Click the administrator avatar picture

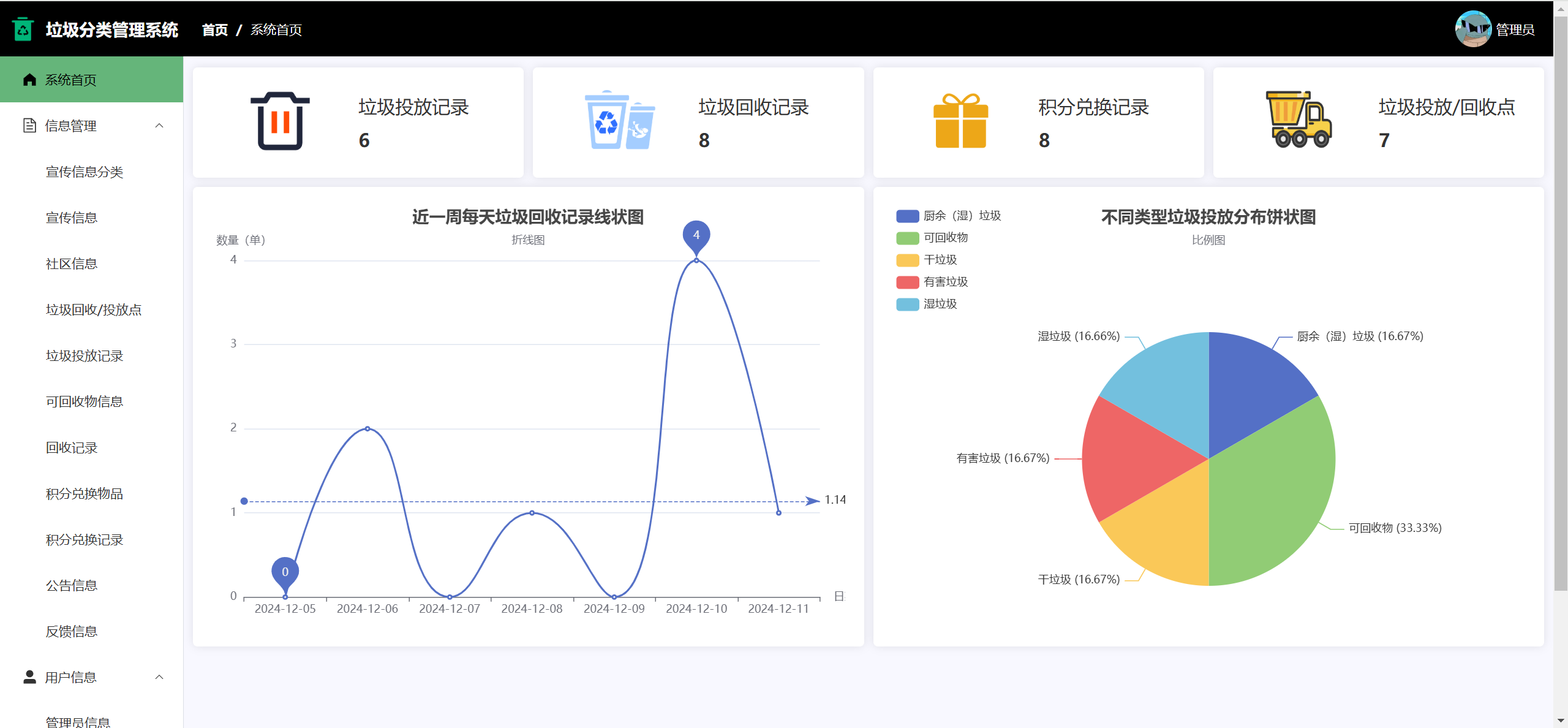click(1472, 29)
